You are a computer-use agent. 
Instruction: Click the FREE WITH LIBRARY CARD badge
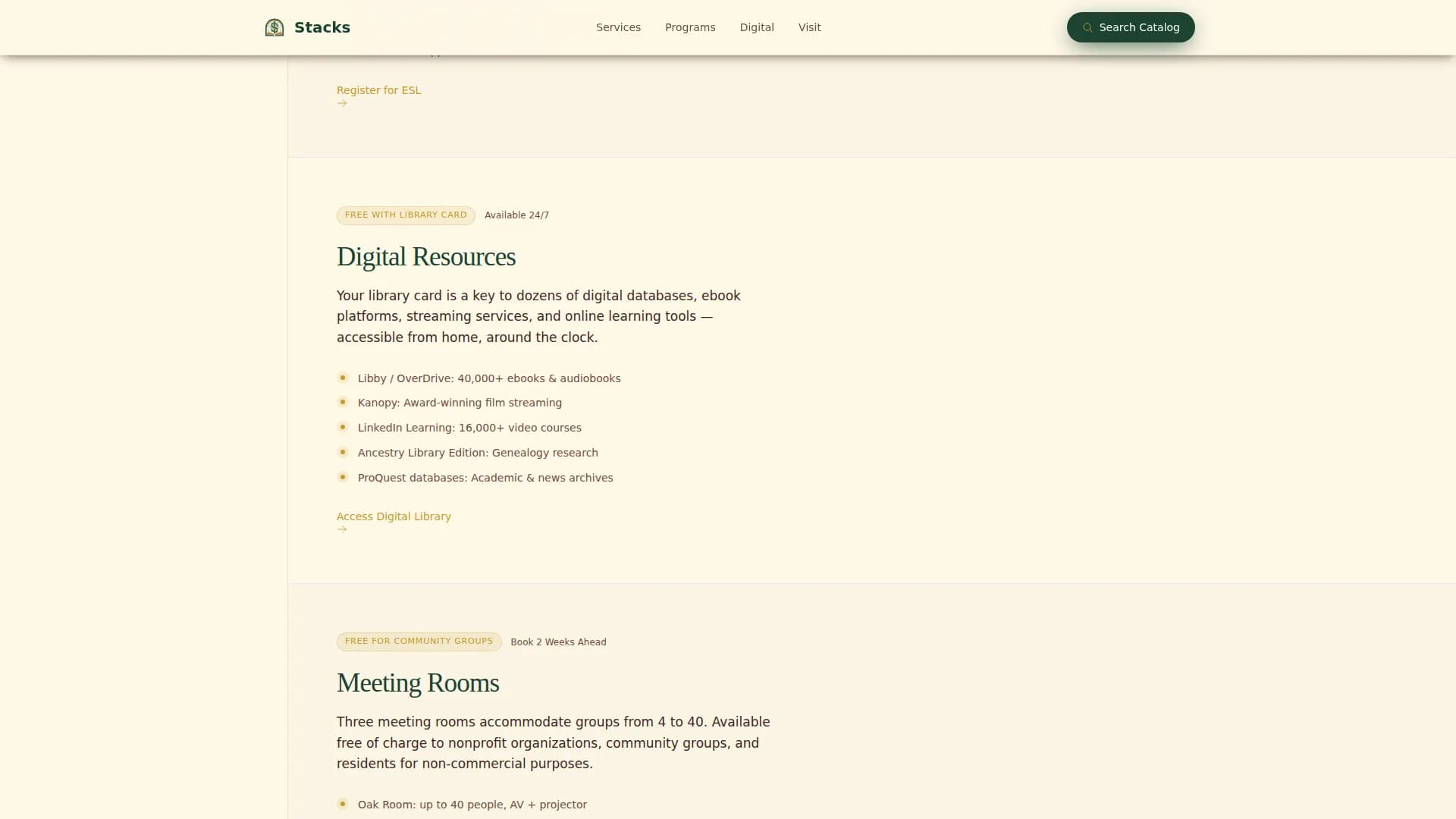(x=406, y=215)
